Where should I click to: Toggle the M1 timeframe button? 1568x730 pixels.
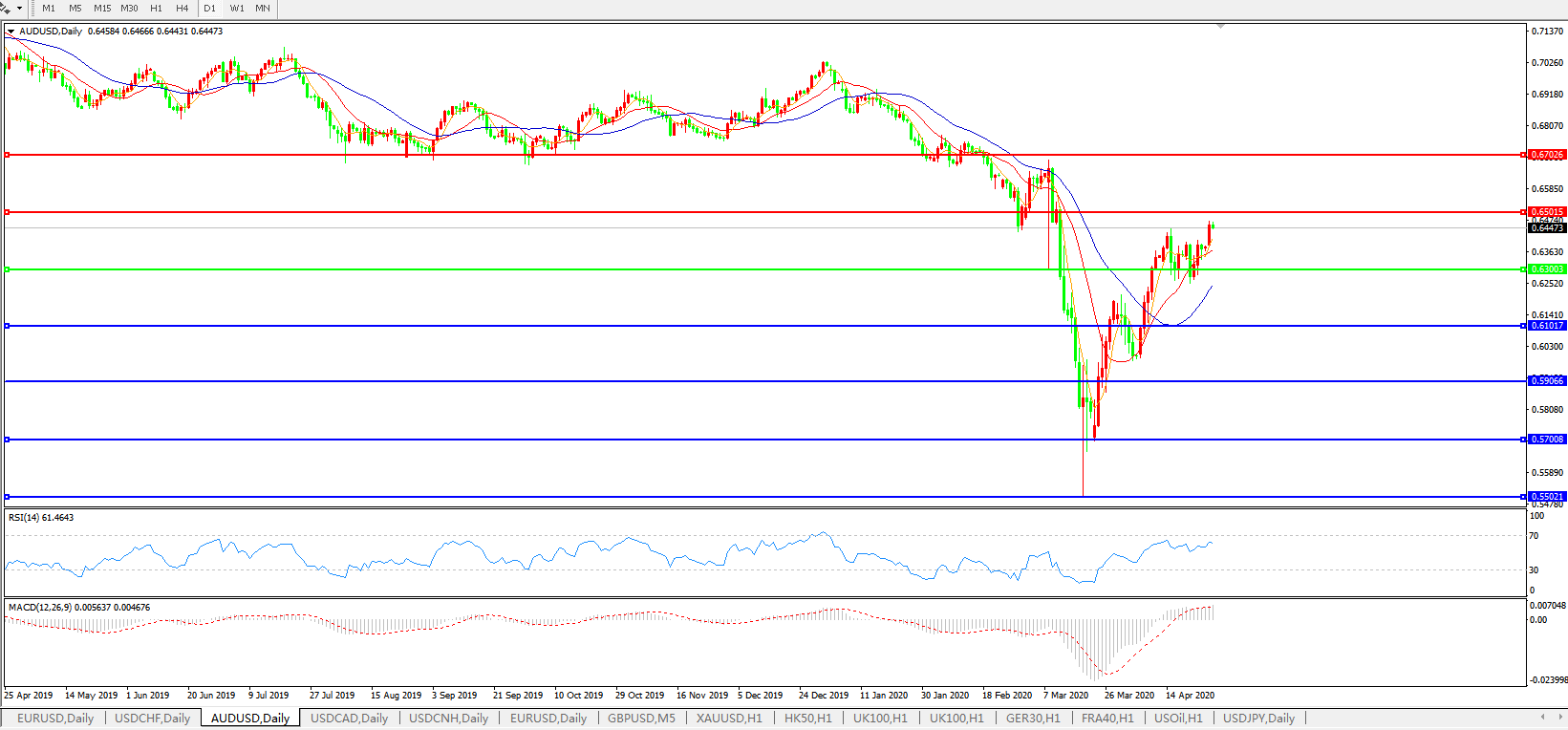pos(49,9)
